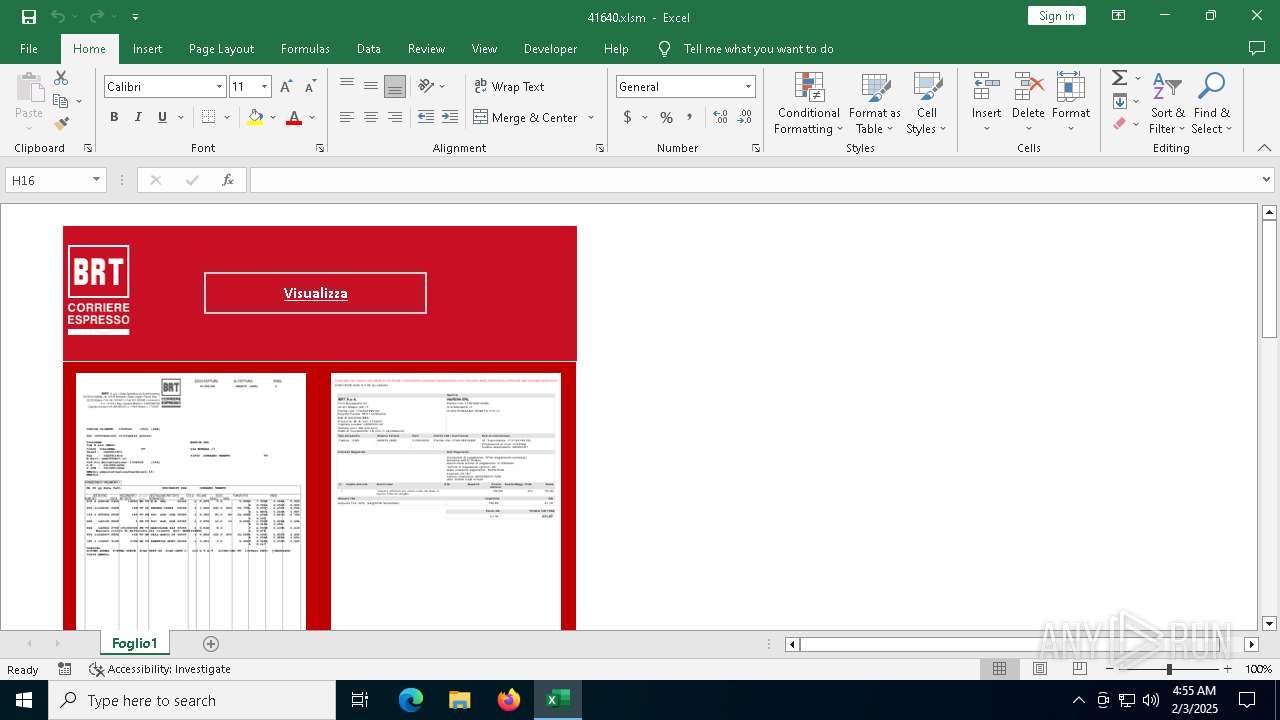Add a new sheet with plus icon
The height and width of the screenshot is (720, 1280).
pyautogui.click(x=210, y=644)
